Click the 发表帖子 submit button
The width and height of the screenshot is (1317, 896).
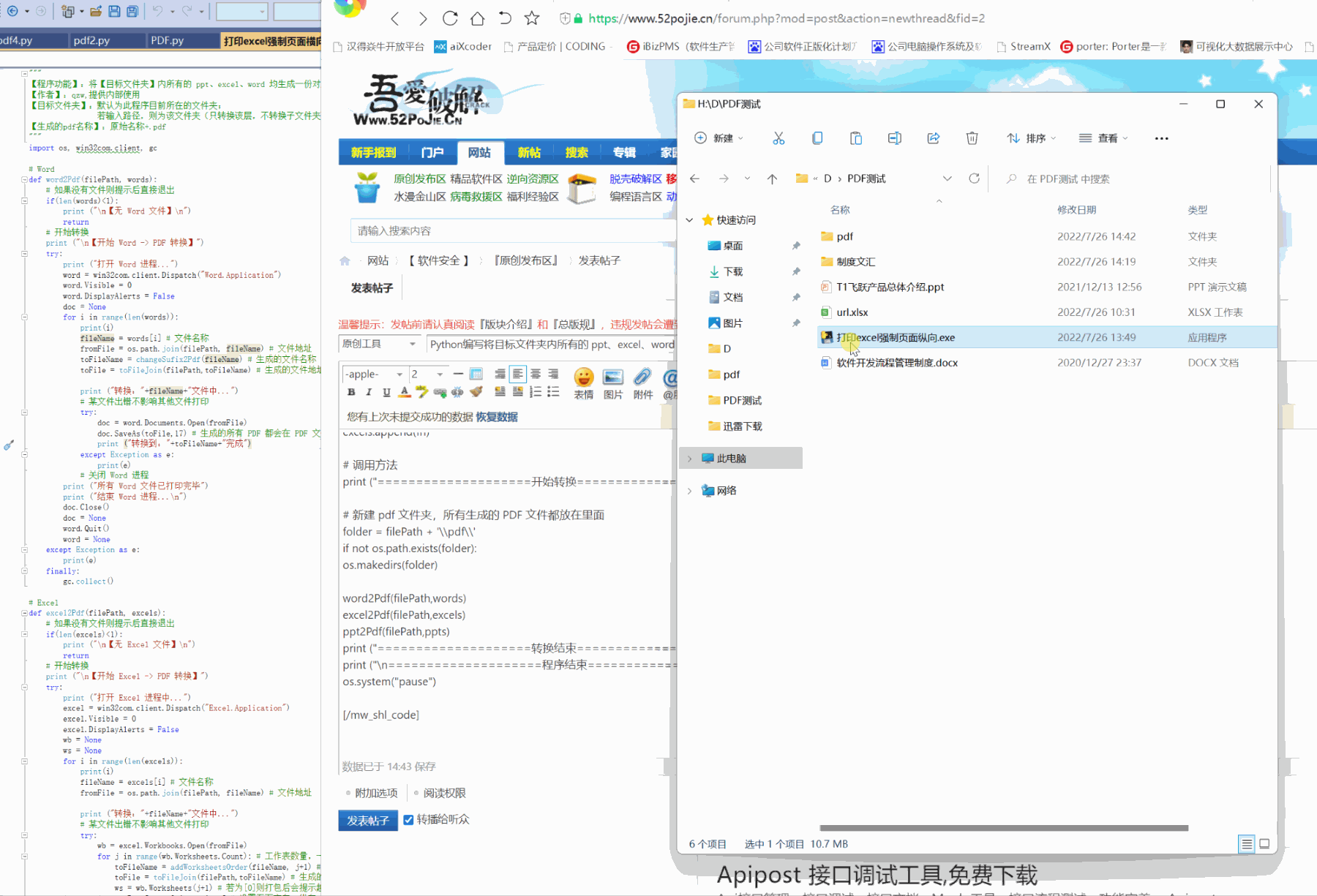click(x=367, y=820)
